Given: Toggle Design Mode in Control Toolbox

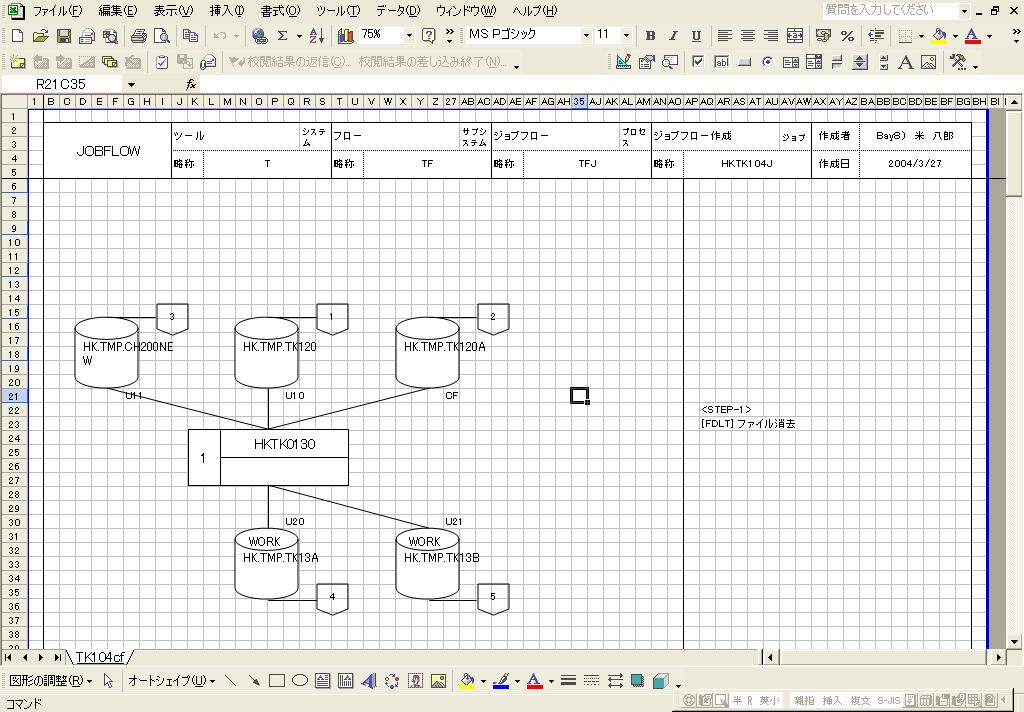Looking at the screenshot, I should coord(624,62).
